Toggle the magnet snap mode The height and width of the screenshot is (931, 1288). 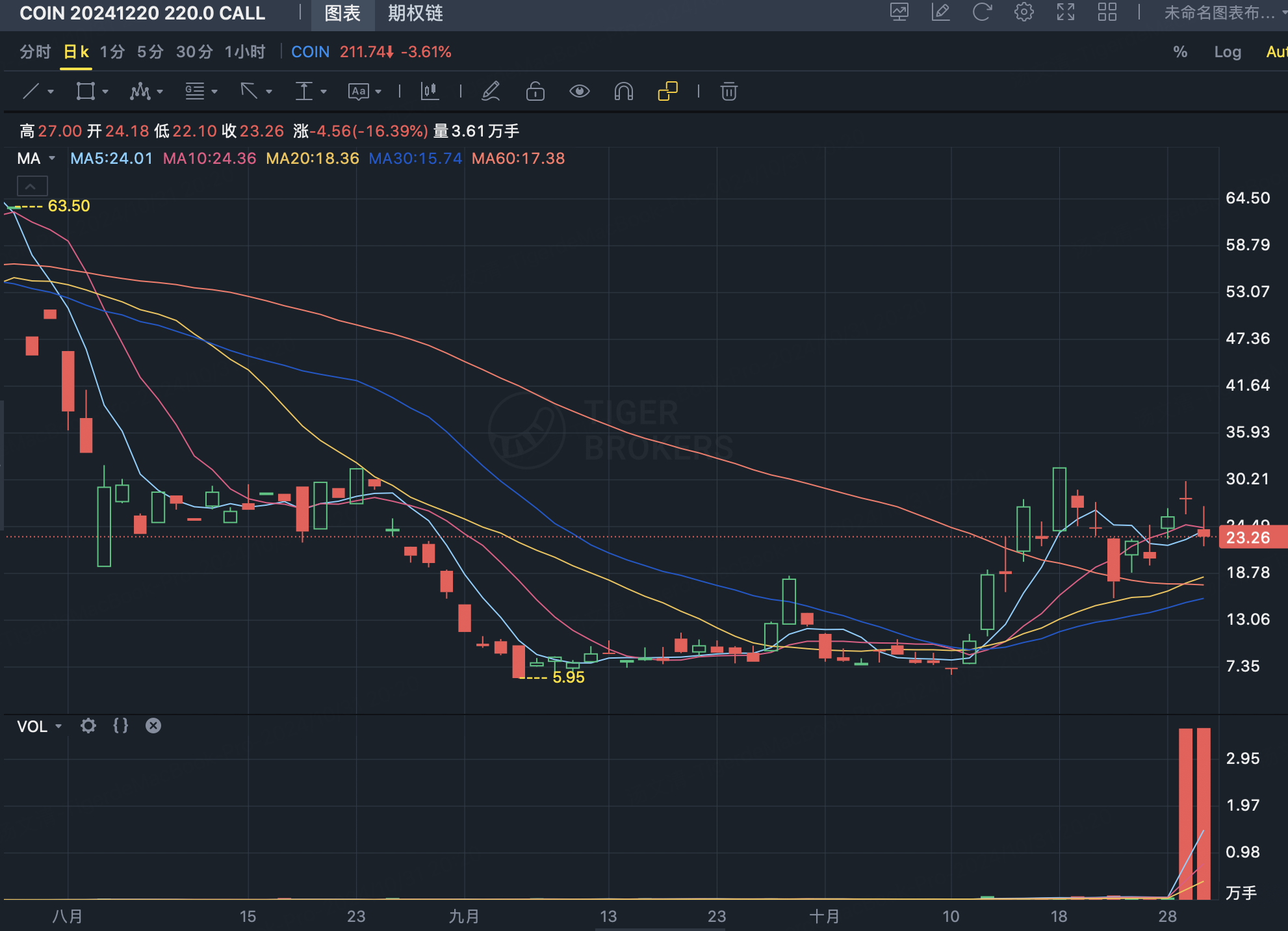[623, 92]
